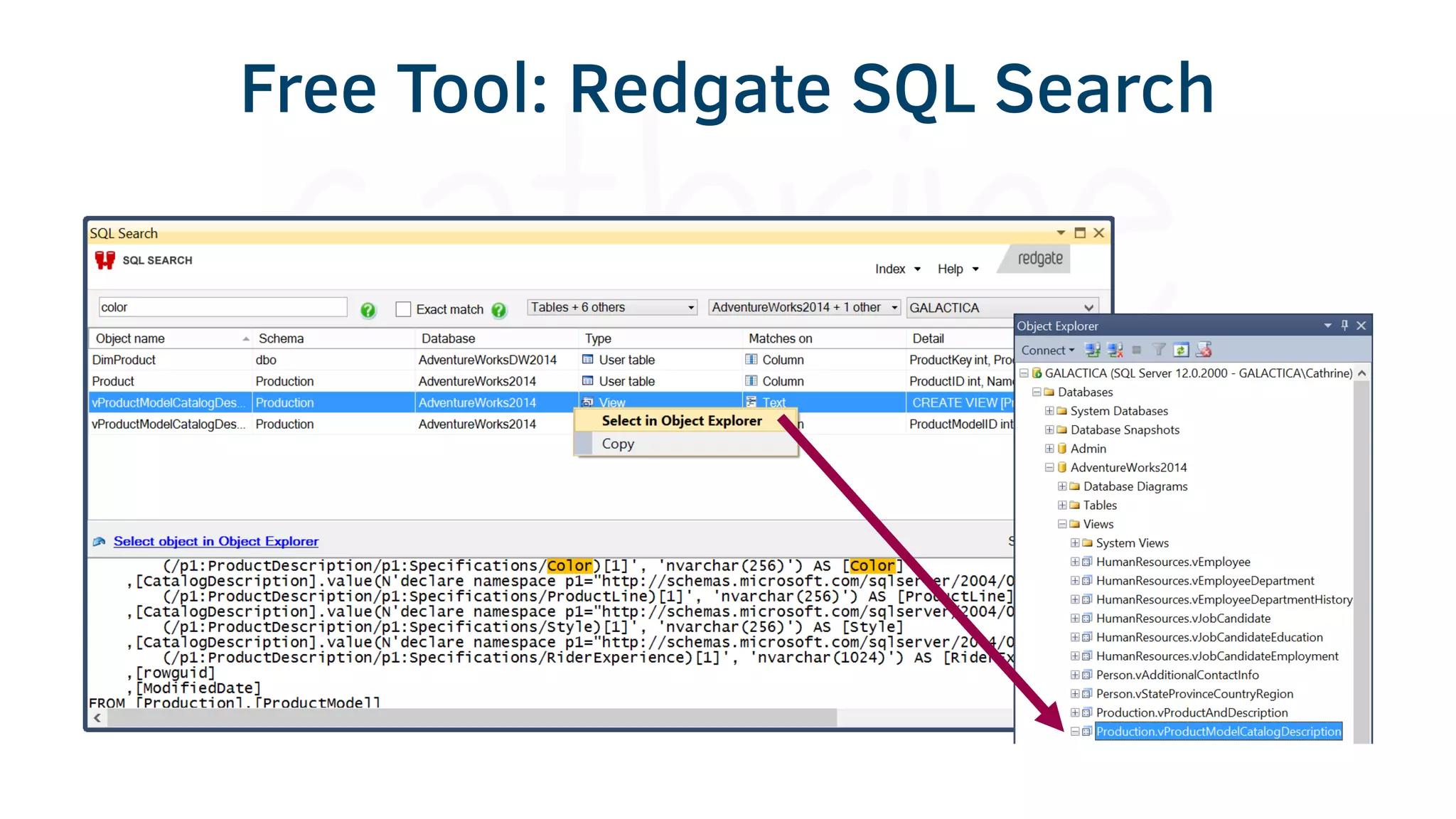Collapse the AdventureWorks2014 node

(x=1049, y=468)
